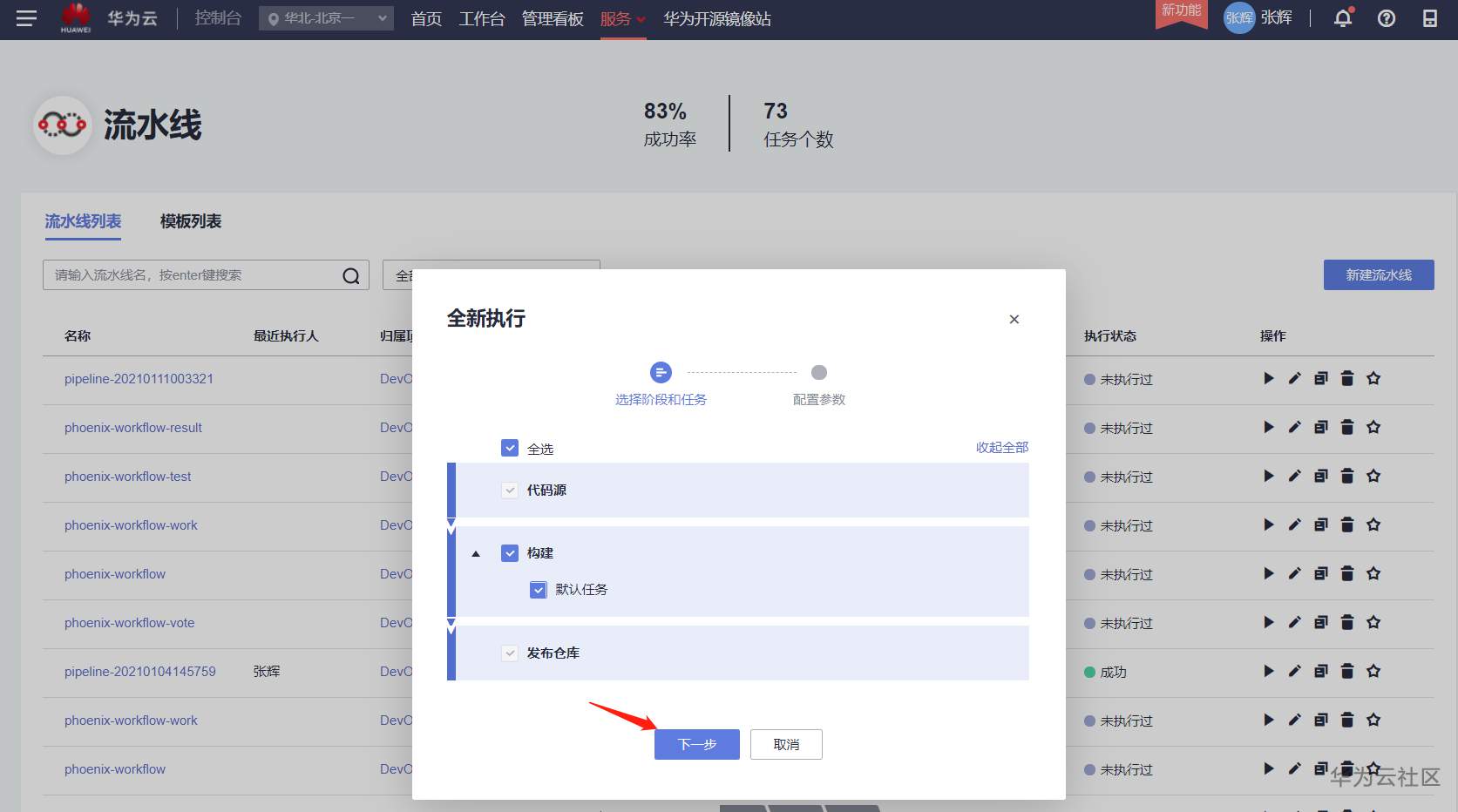Edit phoenix-workflow-result using the pencil icon
1458x812 pixels.
click(1295, 427)
